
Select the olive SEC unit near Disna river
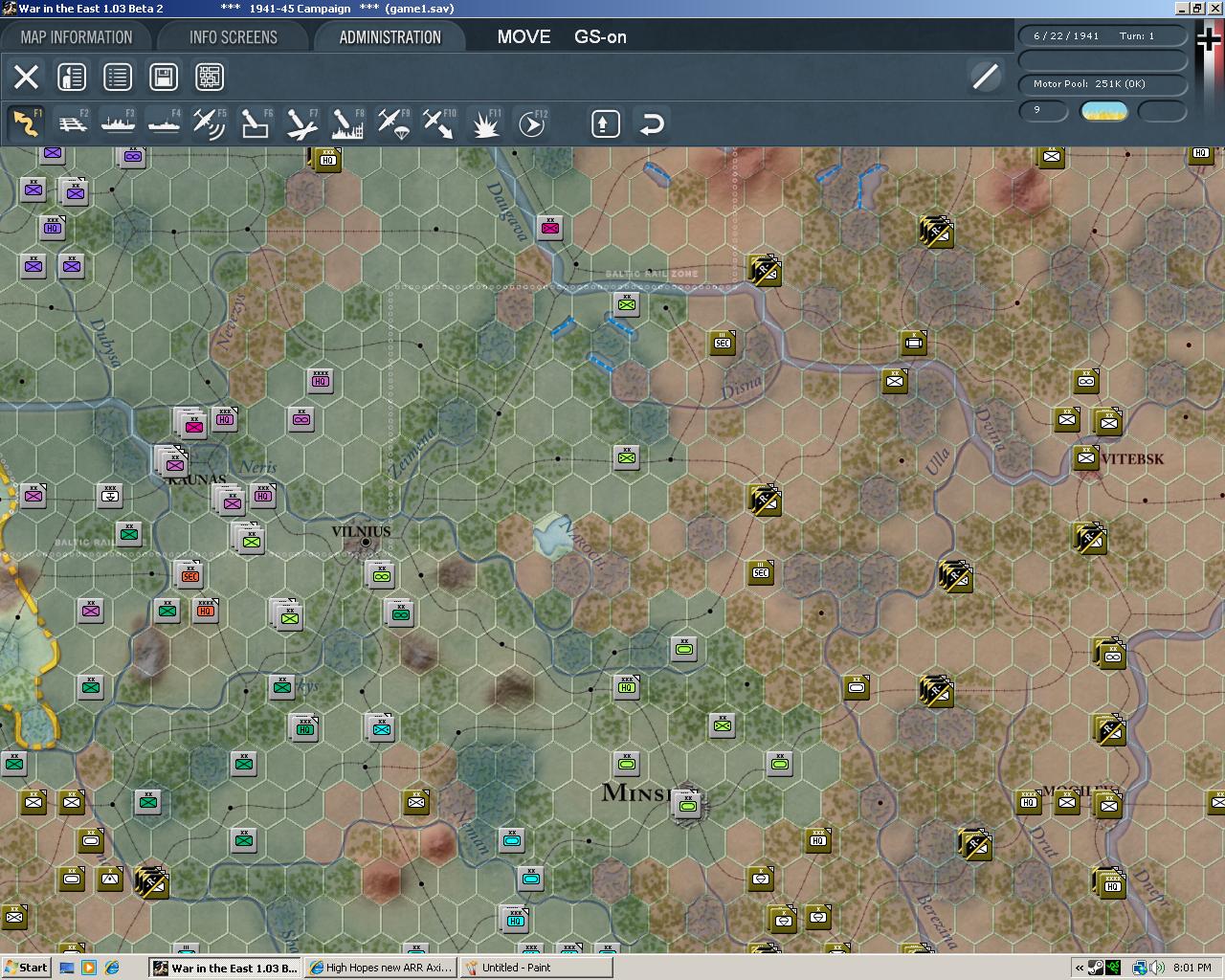pos(723,343)
